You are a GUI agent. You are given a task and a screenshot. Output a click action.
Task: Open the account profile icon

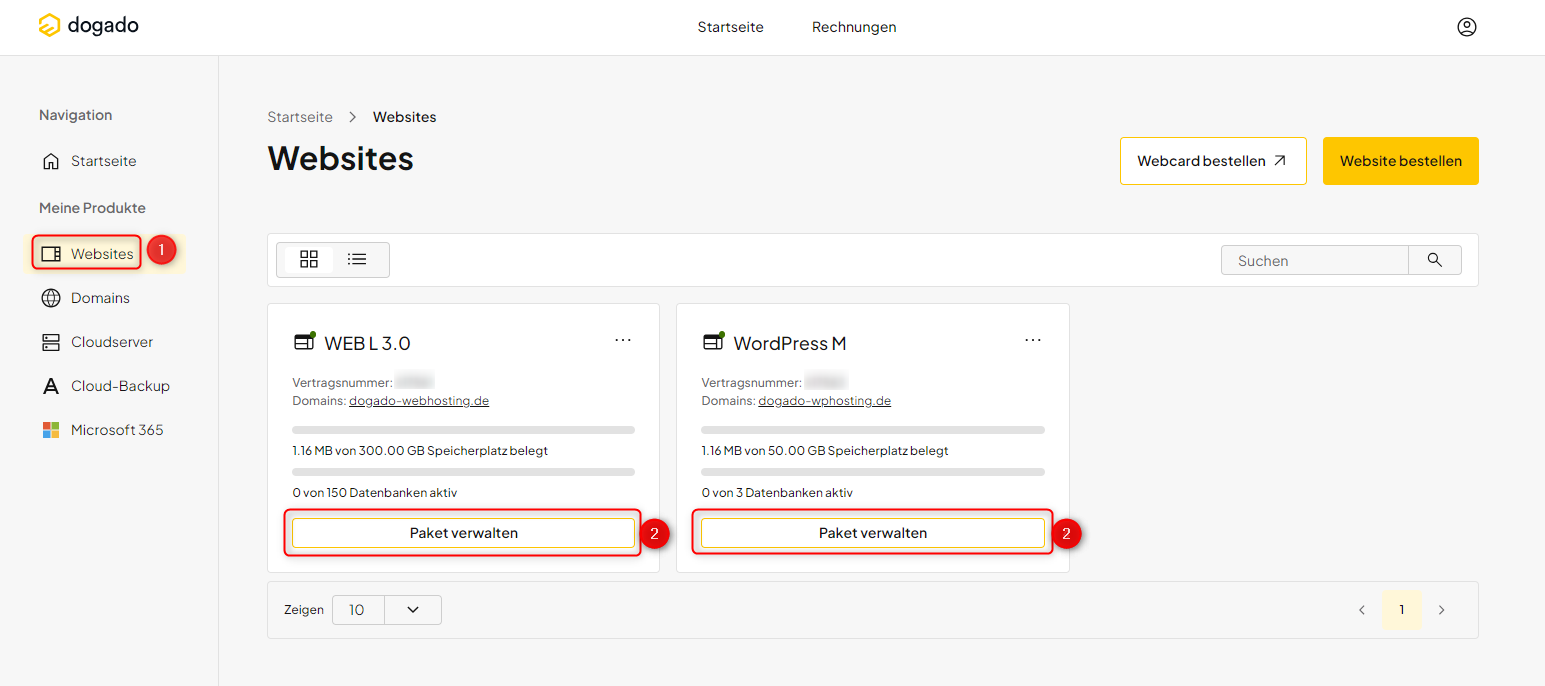click(1466, 27)
